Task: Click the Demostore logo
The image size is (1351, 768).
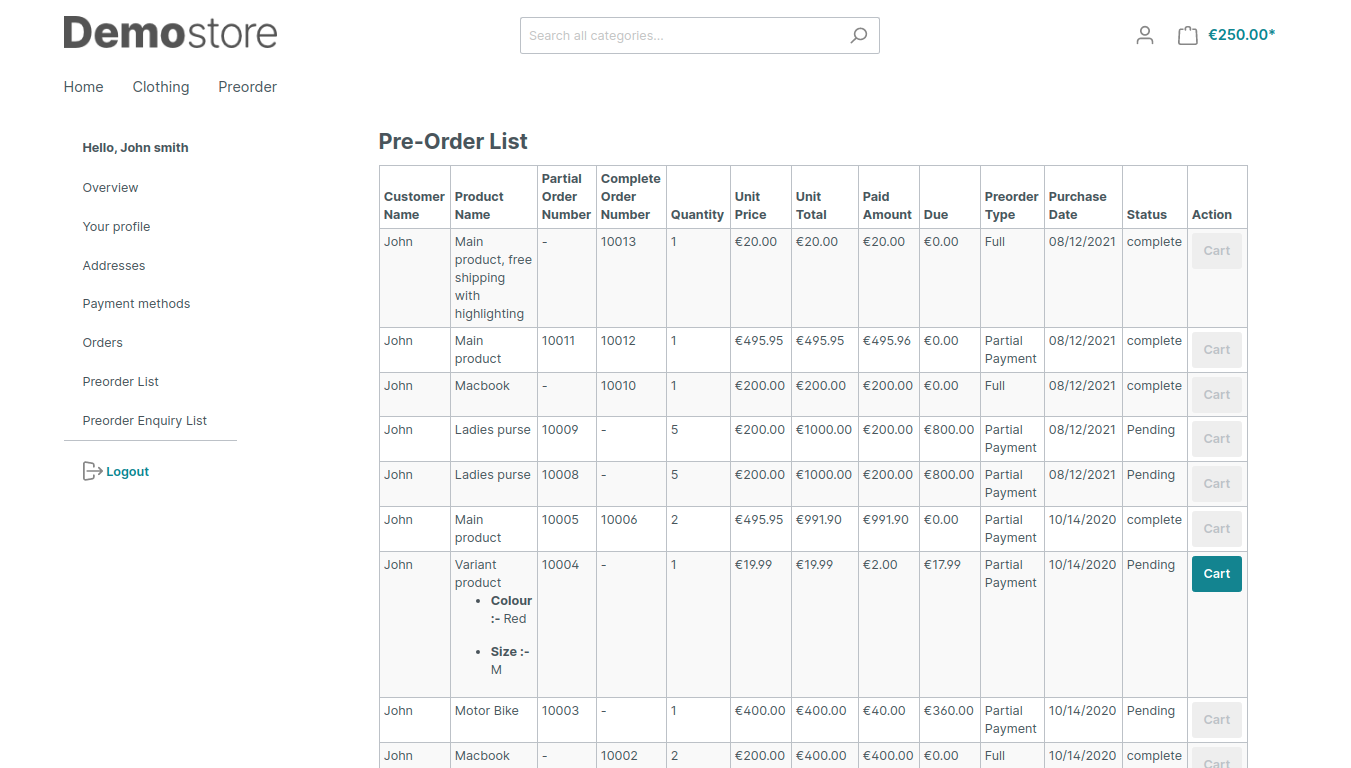Action: 170,33
